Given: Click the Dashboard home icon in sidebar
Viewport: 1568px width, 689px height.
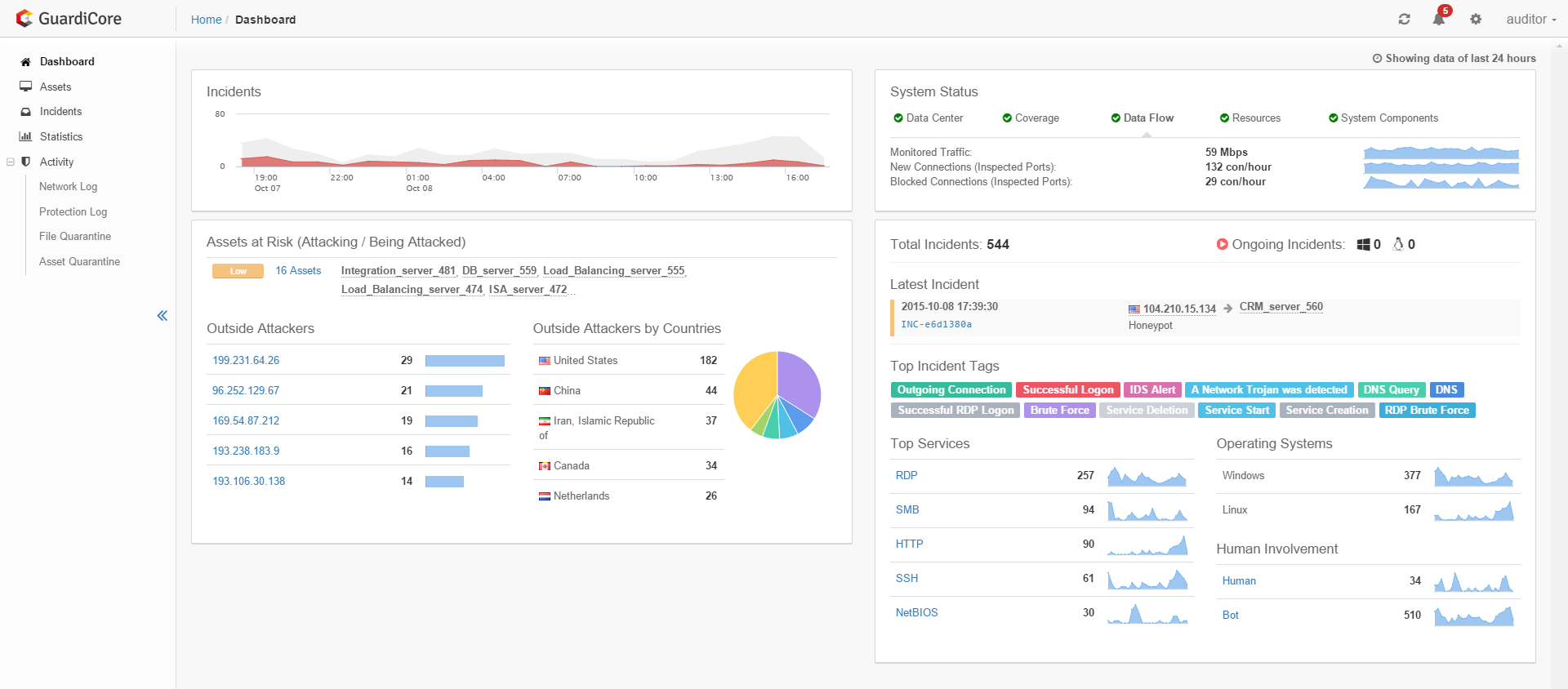Looking at the screenshot, I should 25,62.
